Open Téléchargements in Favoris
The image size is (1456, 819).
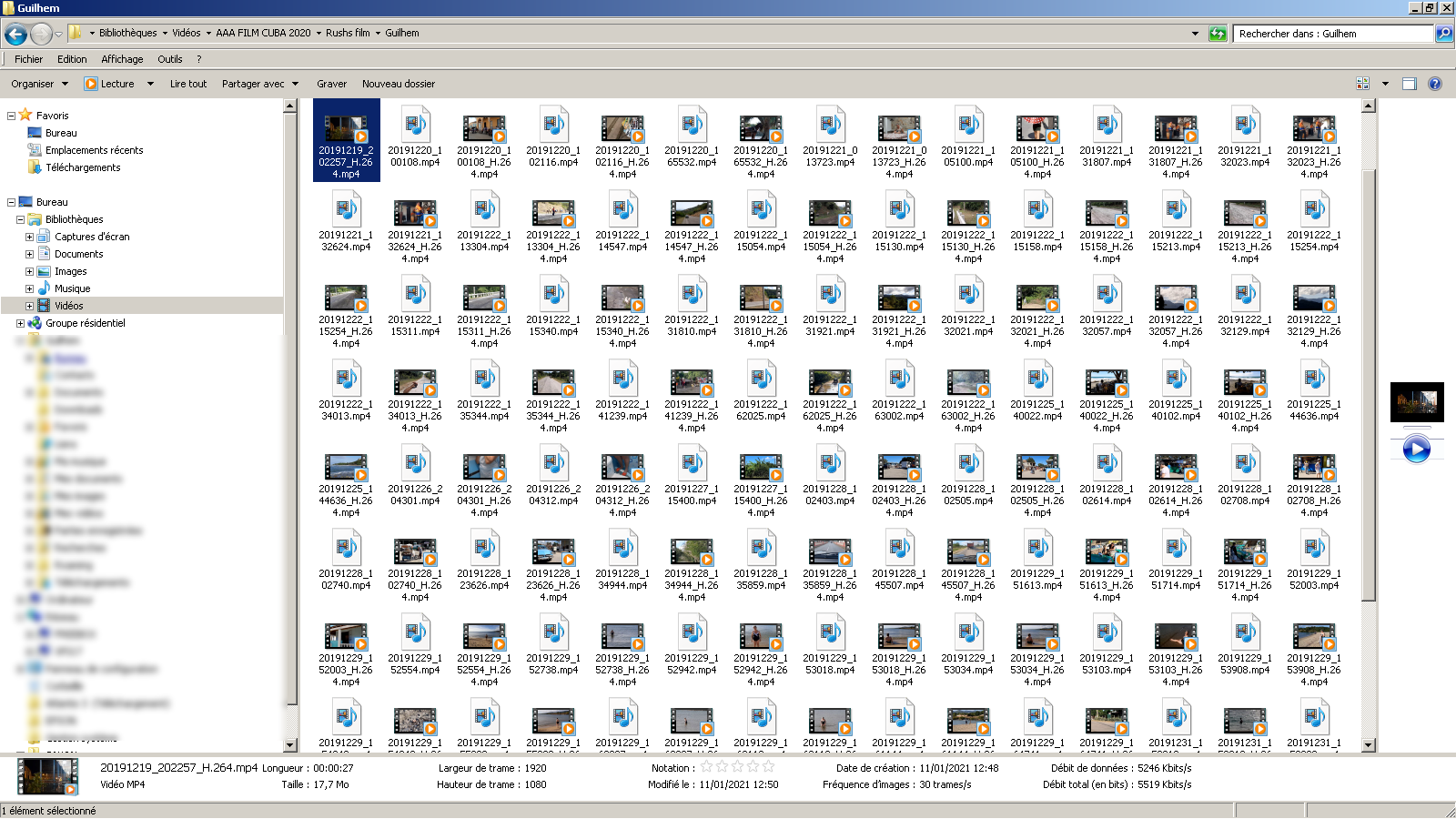click(x=83, y=167)
